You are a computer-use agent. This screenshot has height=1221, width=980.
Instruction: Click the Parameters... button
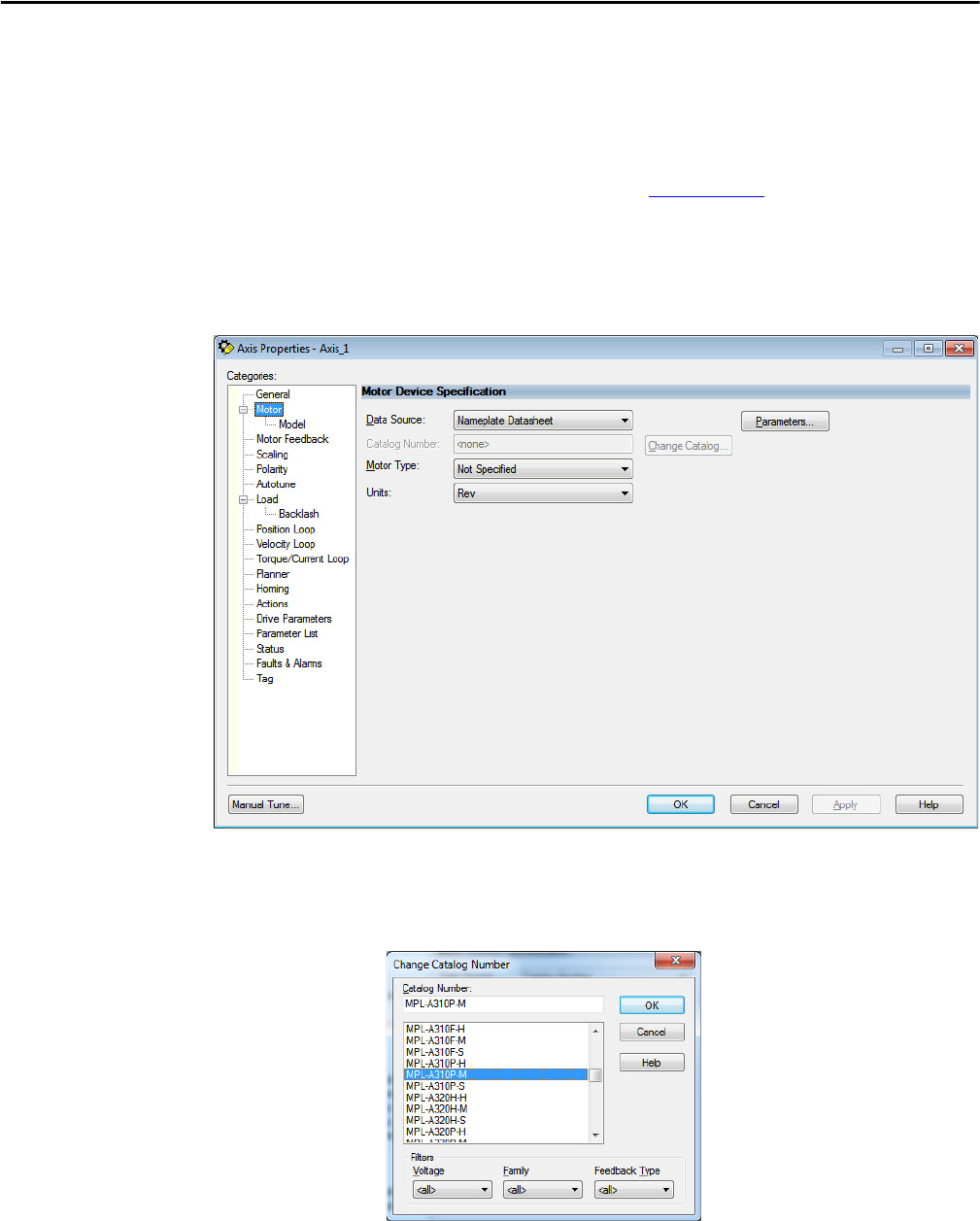pos(785,422)
